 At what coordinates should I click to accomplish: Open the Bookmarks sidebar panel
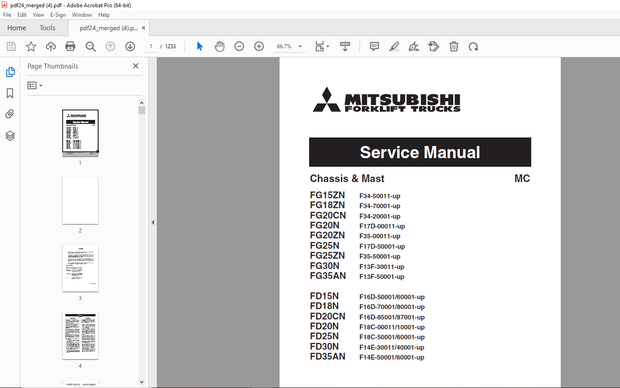10,93
